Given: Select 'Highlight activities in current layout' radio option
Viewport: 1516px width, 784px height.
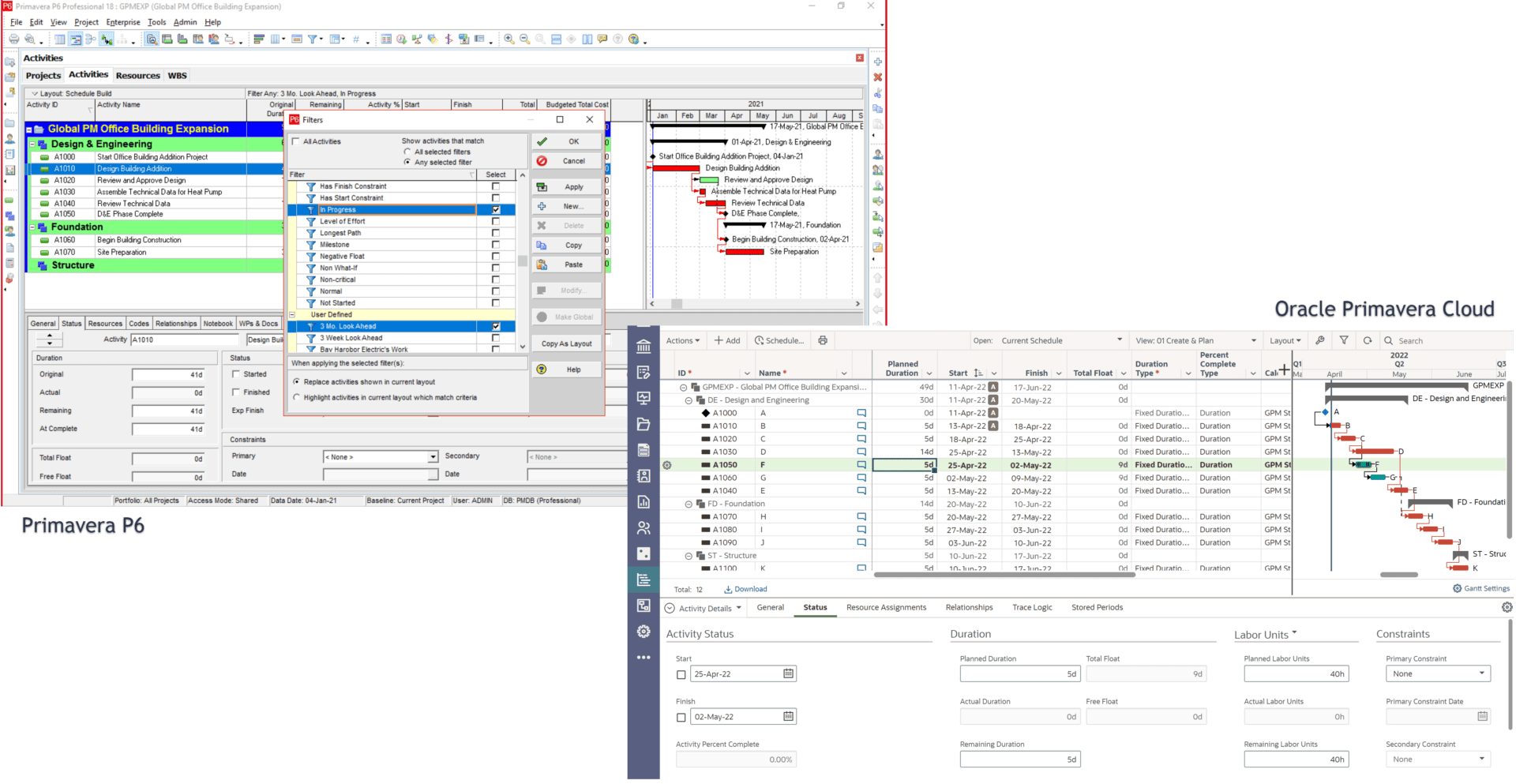Looking at the screenshot, I should [297, 397].
